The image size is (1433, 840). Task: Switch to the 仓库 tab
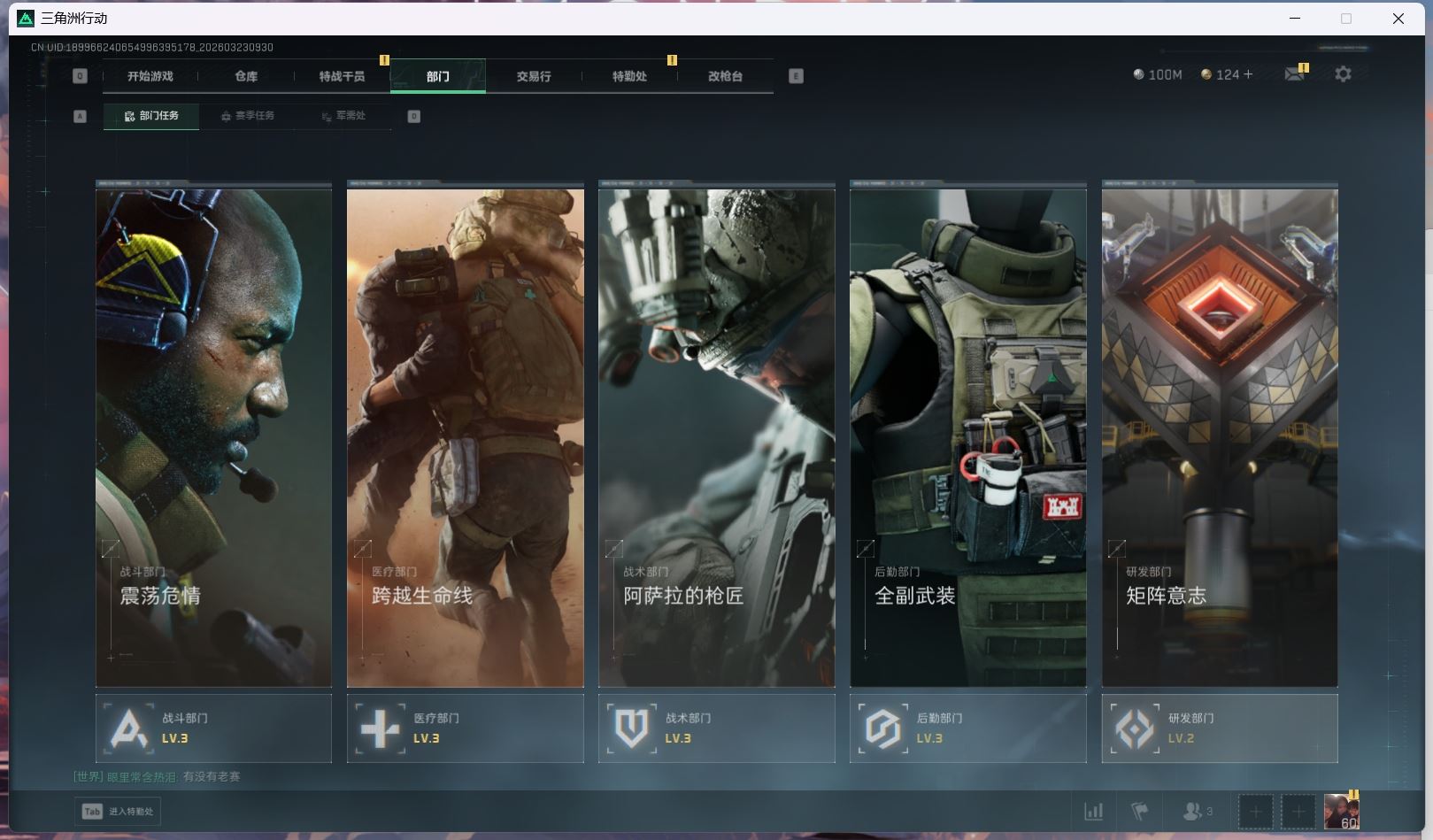(x=246, y=76)
